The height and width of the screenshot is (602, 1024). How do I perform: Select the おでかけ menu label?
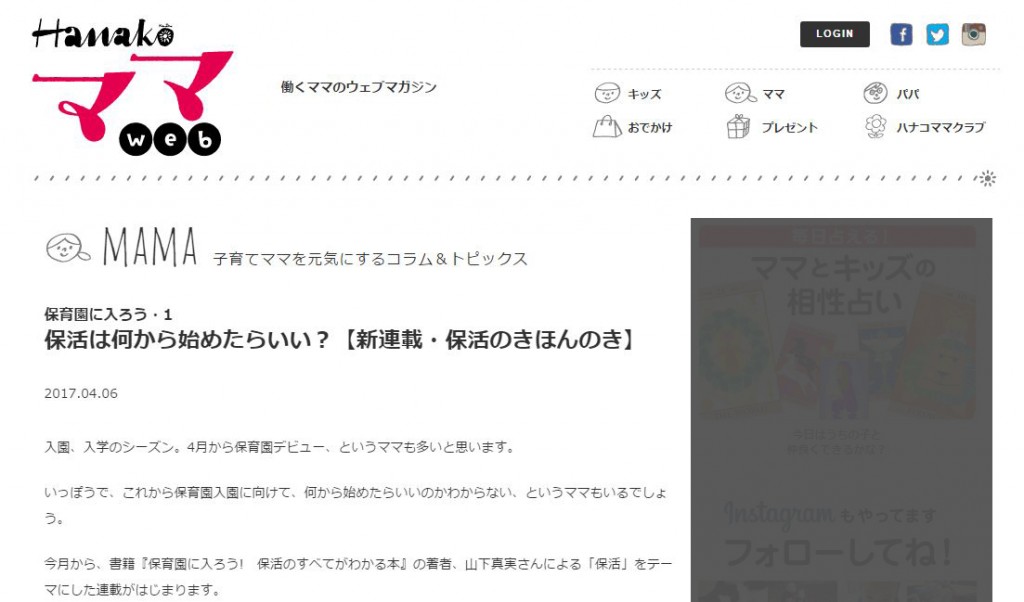(x=650, y=127)
